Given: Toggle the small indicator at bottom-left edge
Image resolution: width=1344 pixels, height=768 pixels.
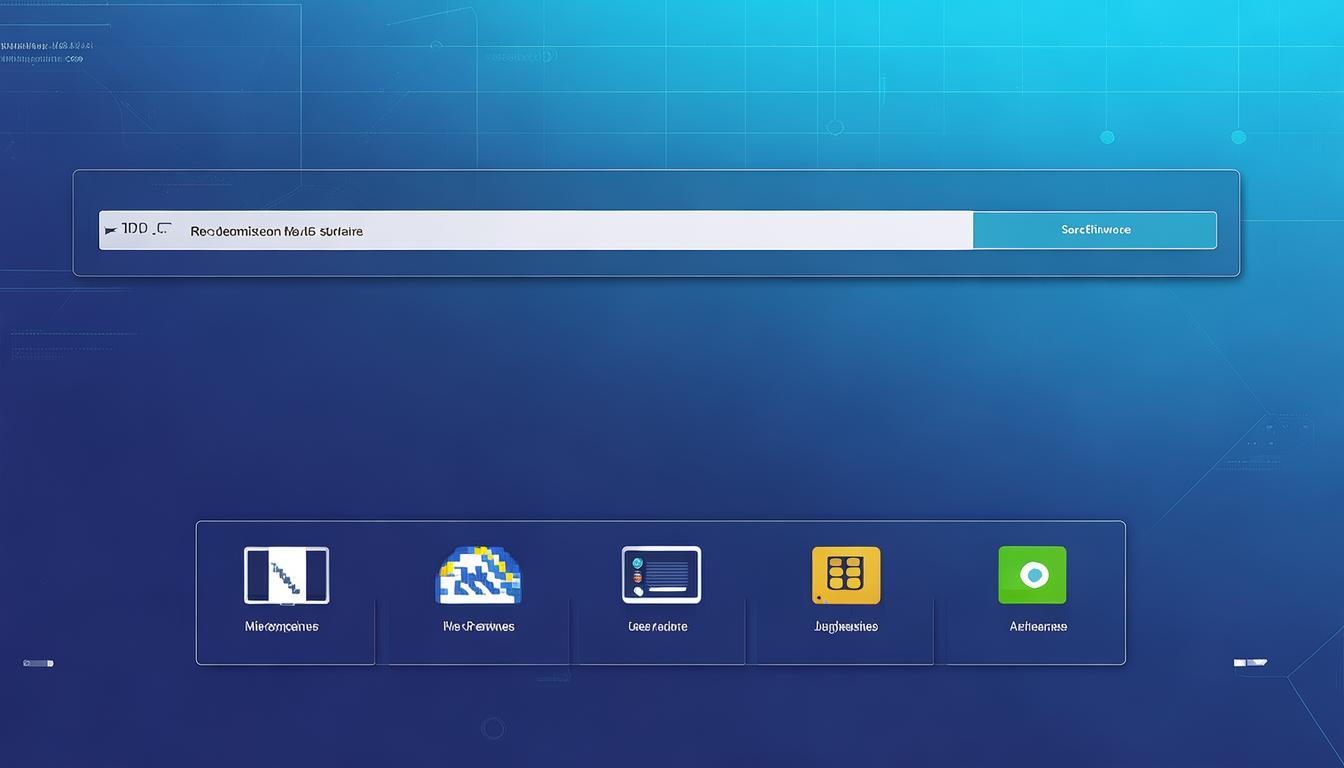Looking at the screenshot, I should click(38, 663).
